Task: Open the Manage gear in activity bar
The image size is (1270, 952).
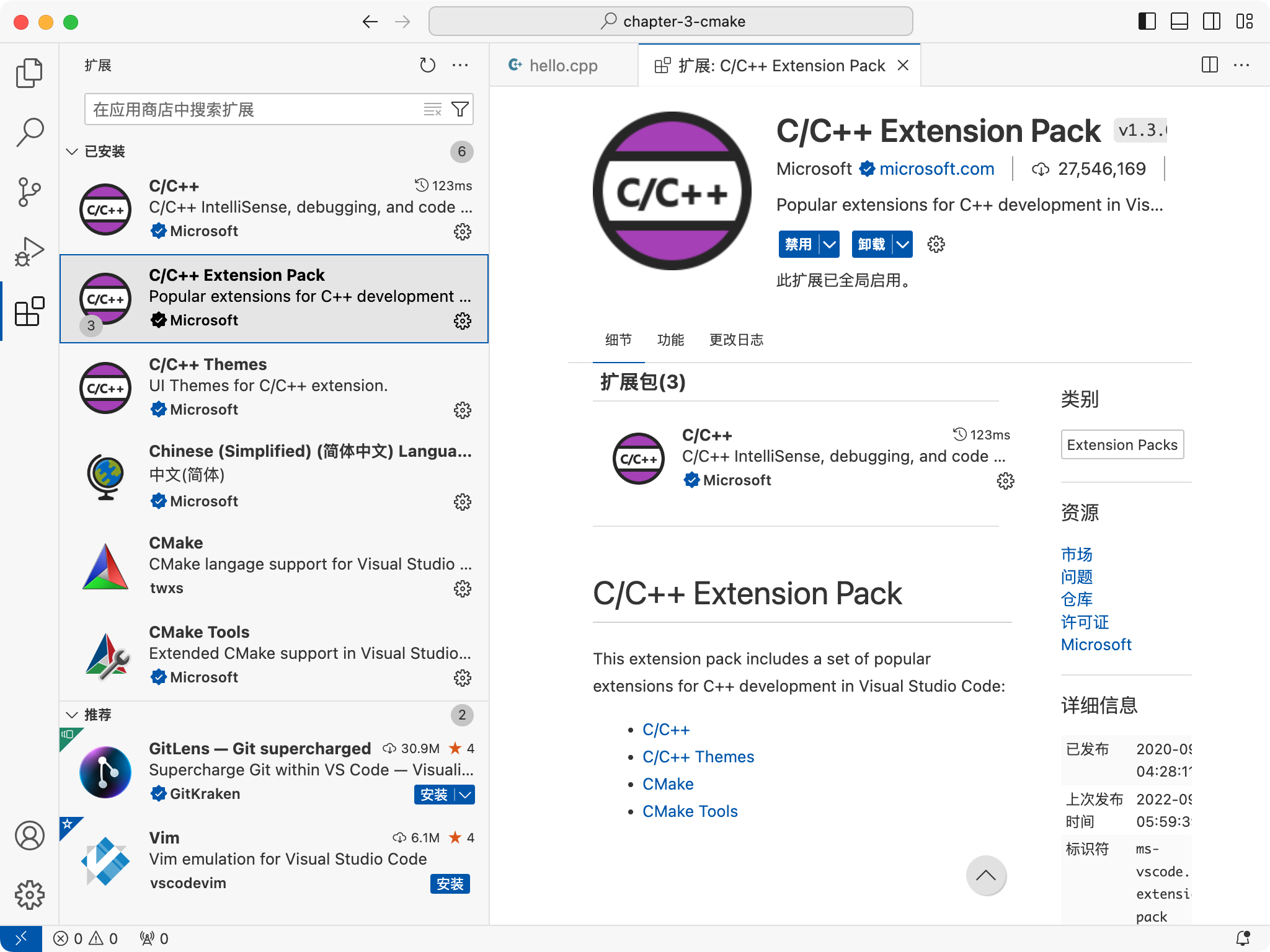Action: (29, 895)
